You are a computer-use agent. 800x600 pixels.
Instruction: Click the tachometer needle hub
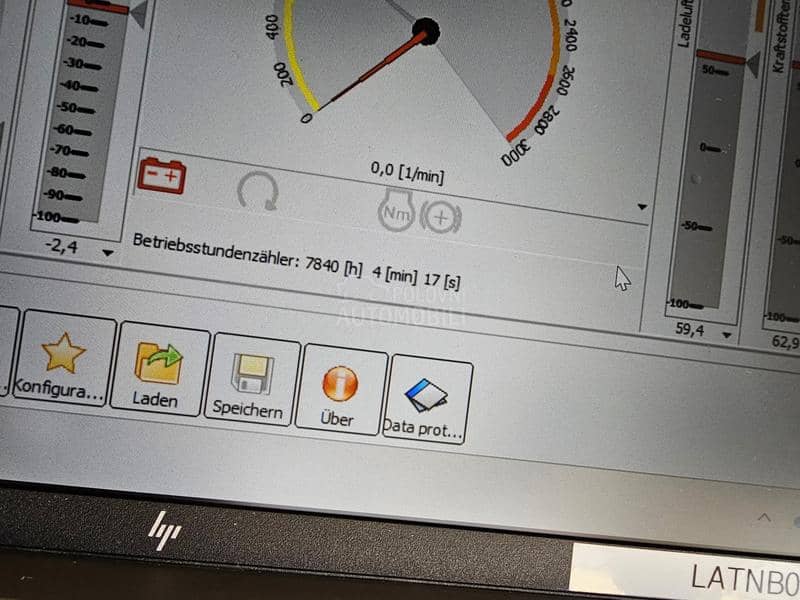coord(427,31)
